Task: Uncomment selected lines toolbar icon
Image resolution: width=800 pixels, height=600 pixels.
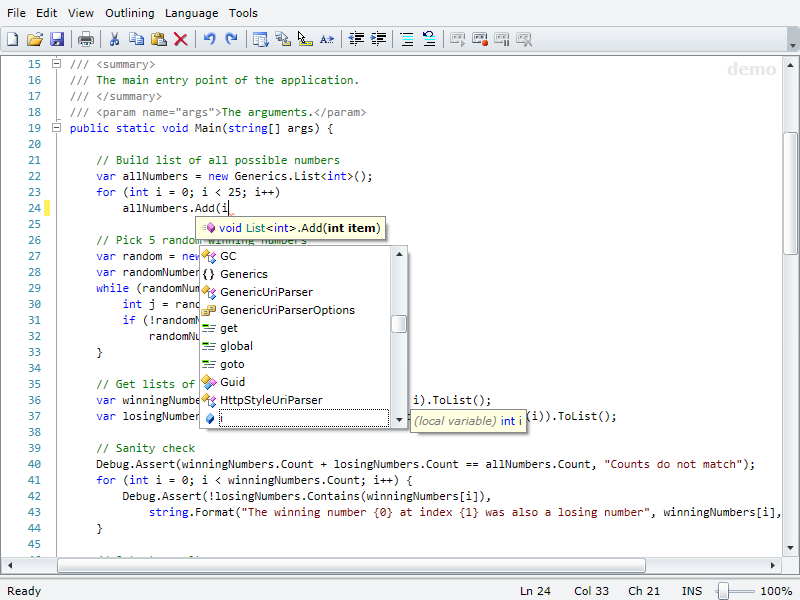Action: click(x=429, y=39)
